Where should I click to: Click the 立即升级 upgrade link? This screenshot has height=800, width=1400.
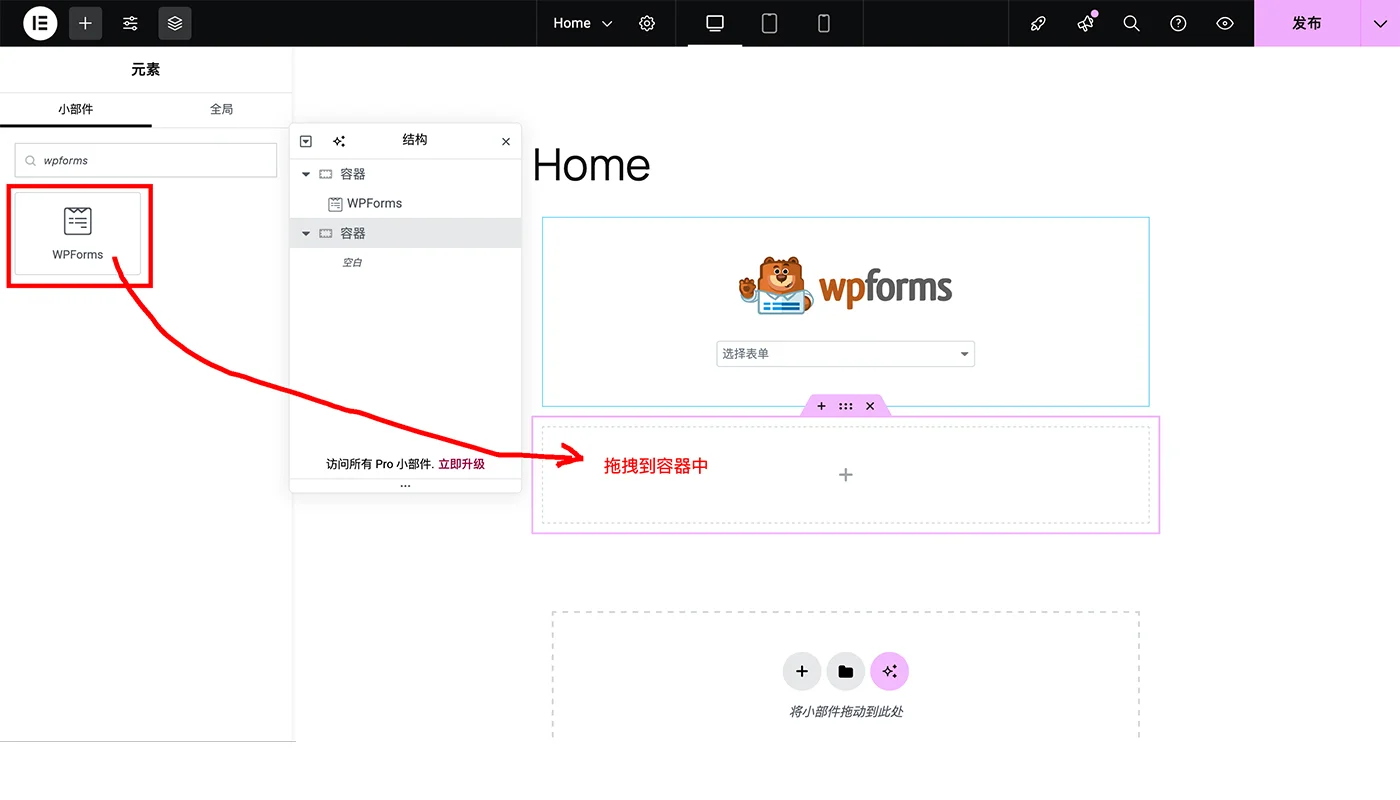click(461, 463)
